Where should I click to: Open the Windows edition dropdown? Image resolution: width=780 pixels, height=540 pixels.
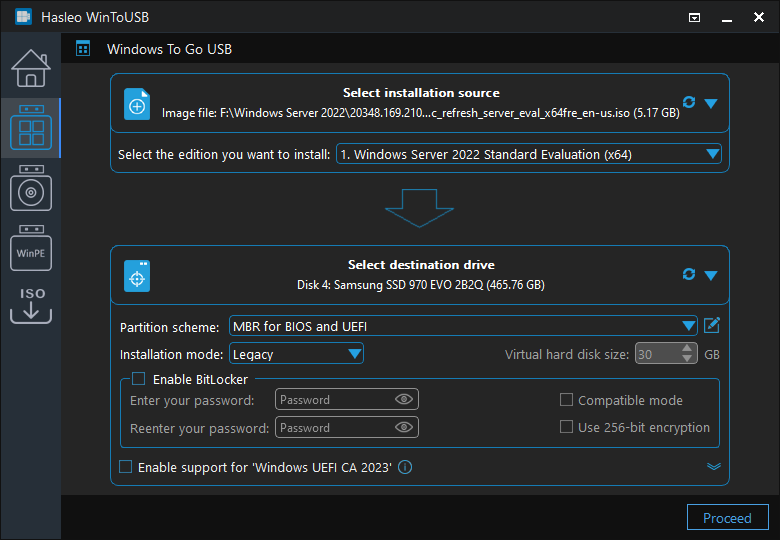click(x=529, y=154)
